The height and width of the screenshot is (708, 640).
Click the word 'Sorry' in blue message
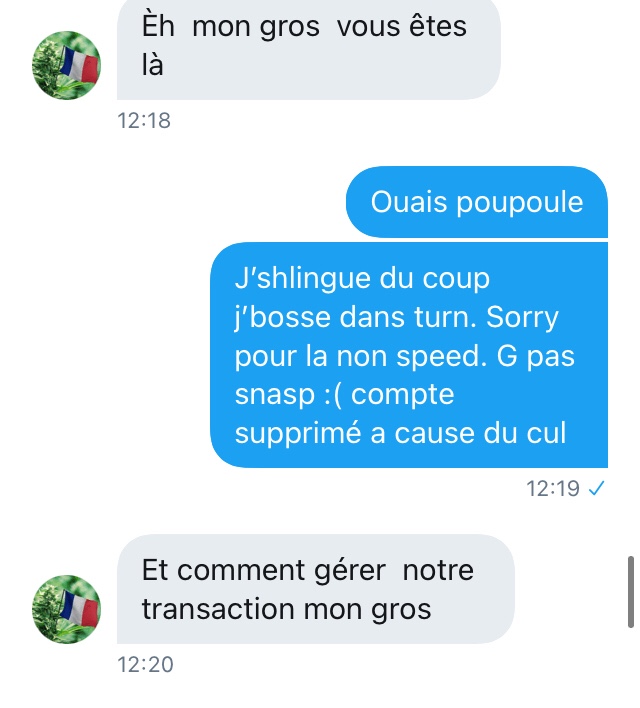click(522, 318)
